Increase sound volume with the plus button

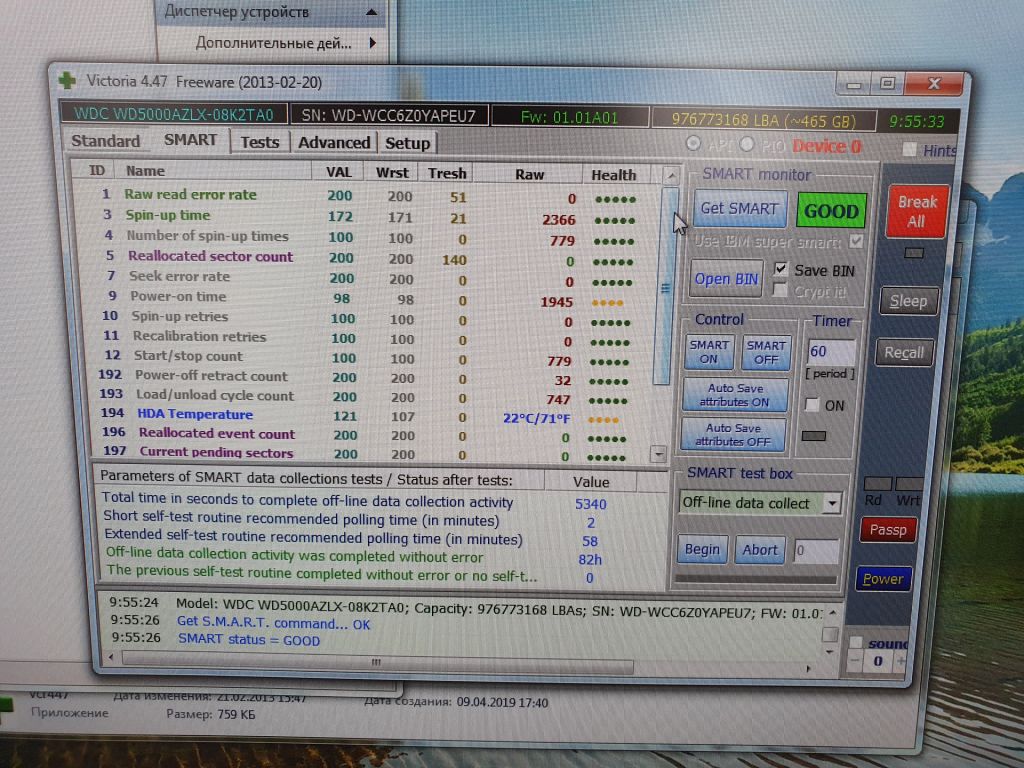coord(901,662)
